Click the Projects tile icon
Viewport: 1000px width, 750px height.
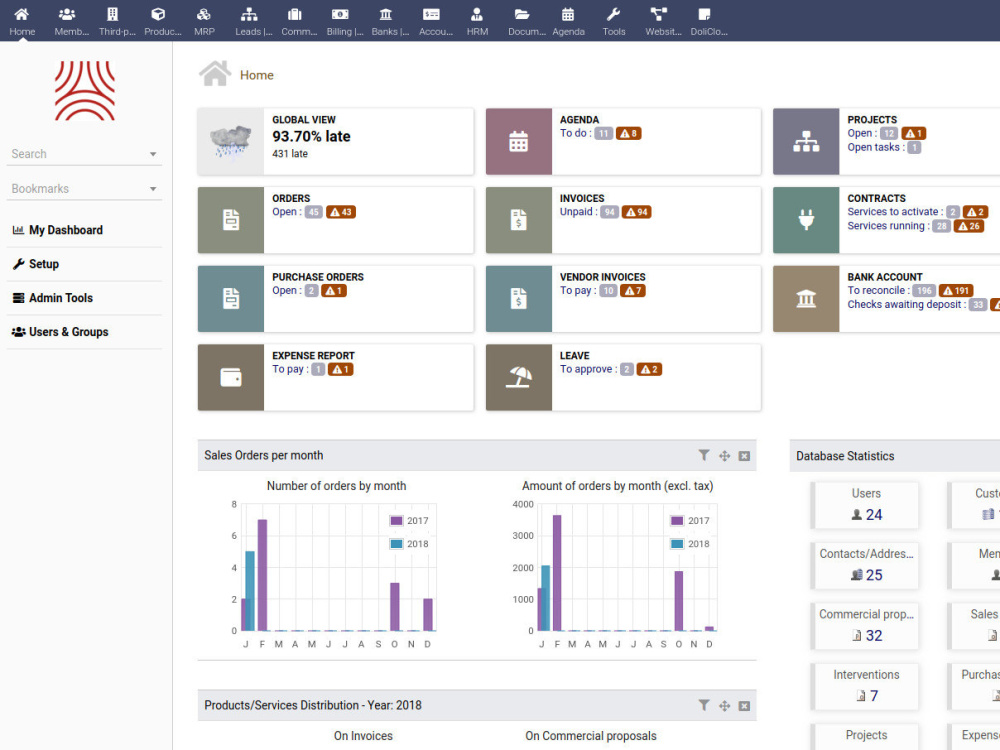[806, 141]
